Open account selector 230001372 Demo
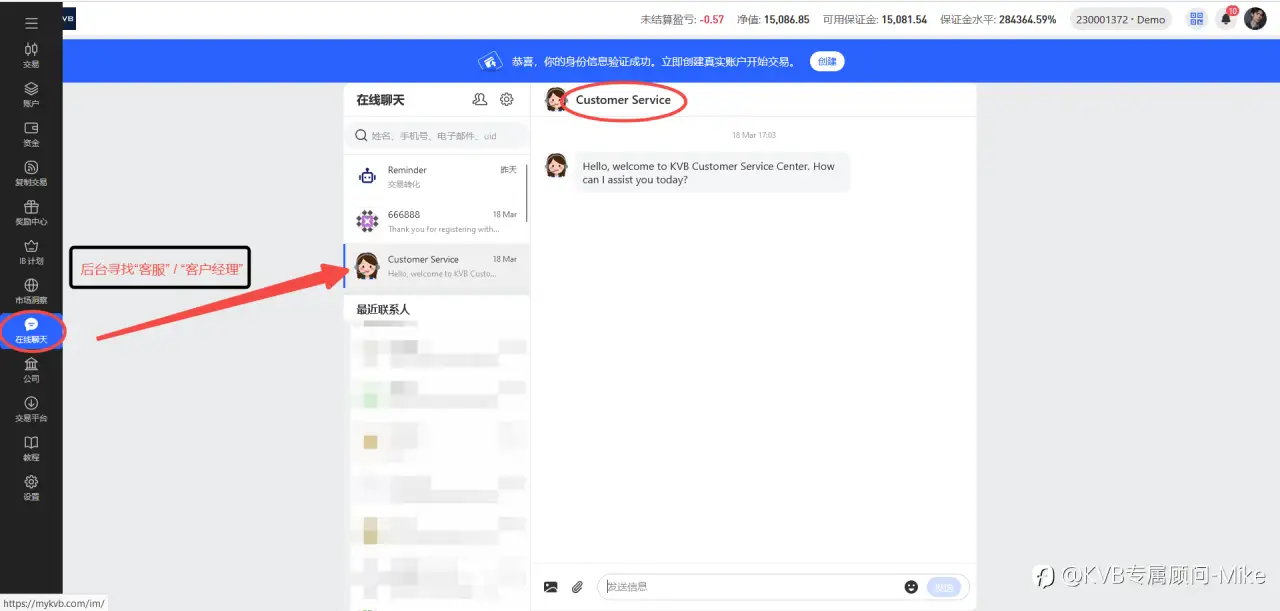This screenshot has height=611, width=1280. (1123, 19)
